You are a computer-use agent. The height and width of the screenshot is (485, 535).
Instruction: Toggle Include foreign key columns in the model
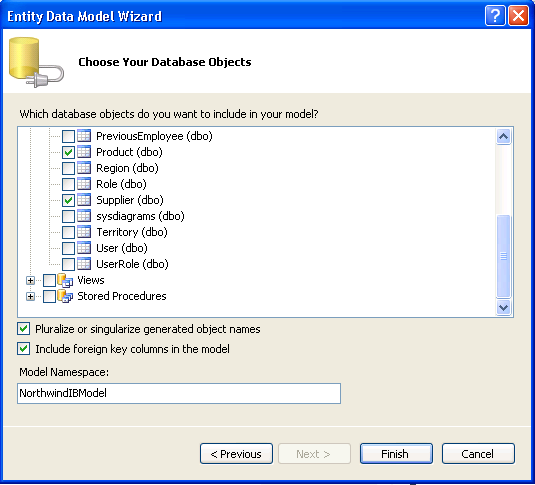point(24,349)
